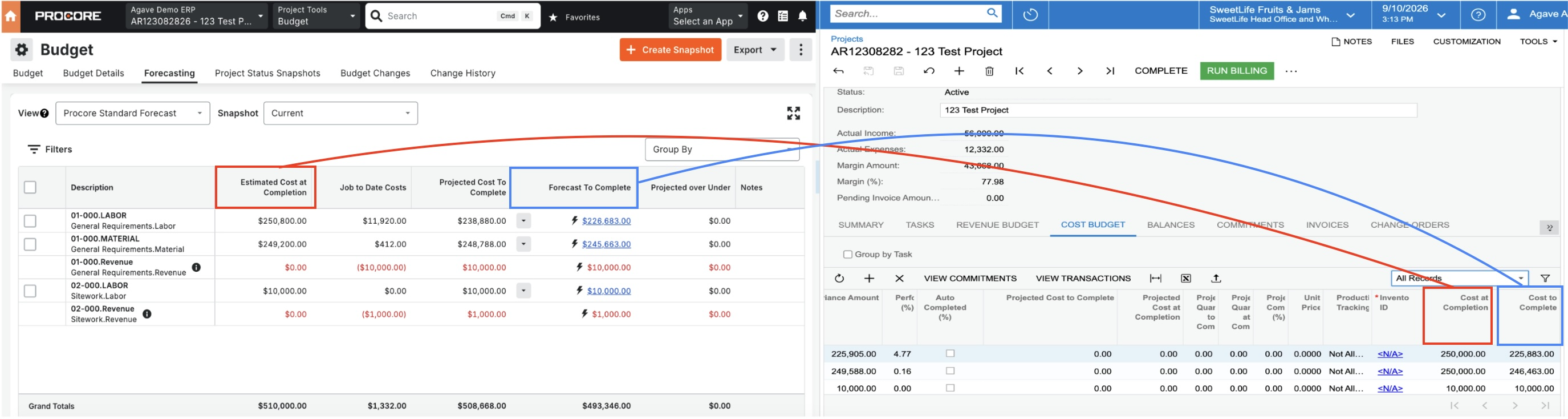Check the 01-000.LABOR row checkbox
1568x419 pixels.
coord(30,221)
